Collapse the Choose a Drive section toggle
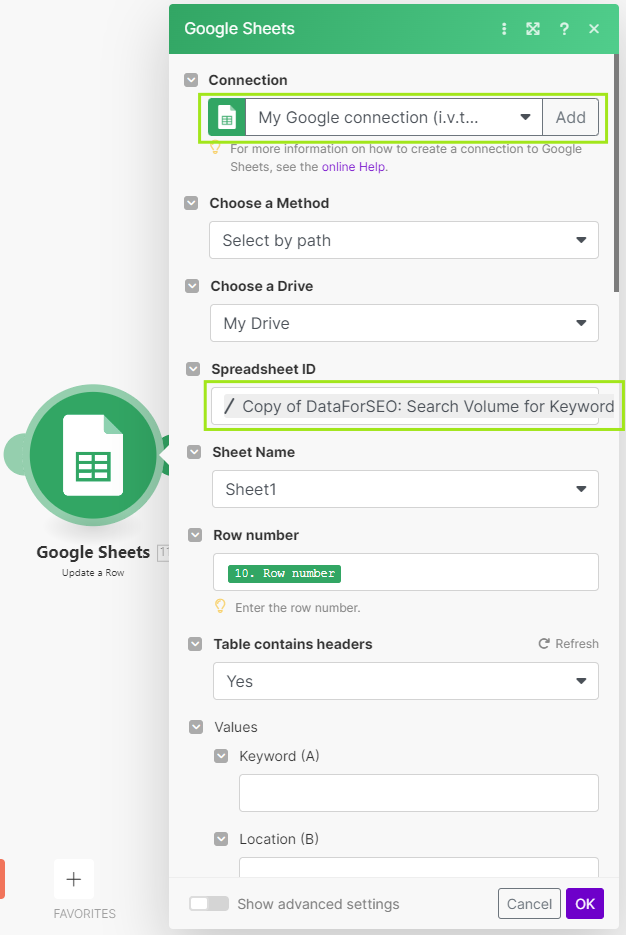The image size is (626, 935). (192, 286)
